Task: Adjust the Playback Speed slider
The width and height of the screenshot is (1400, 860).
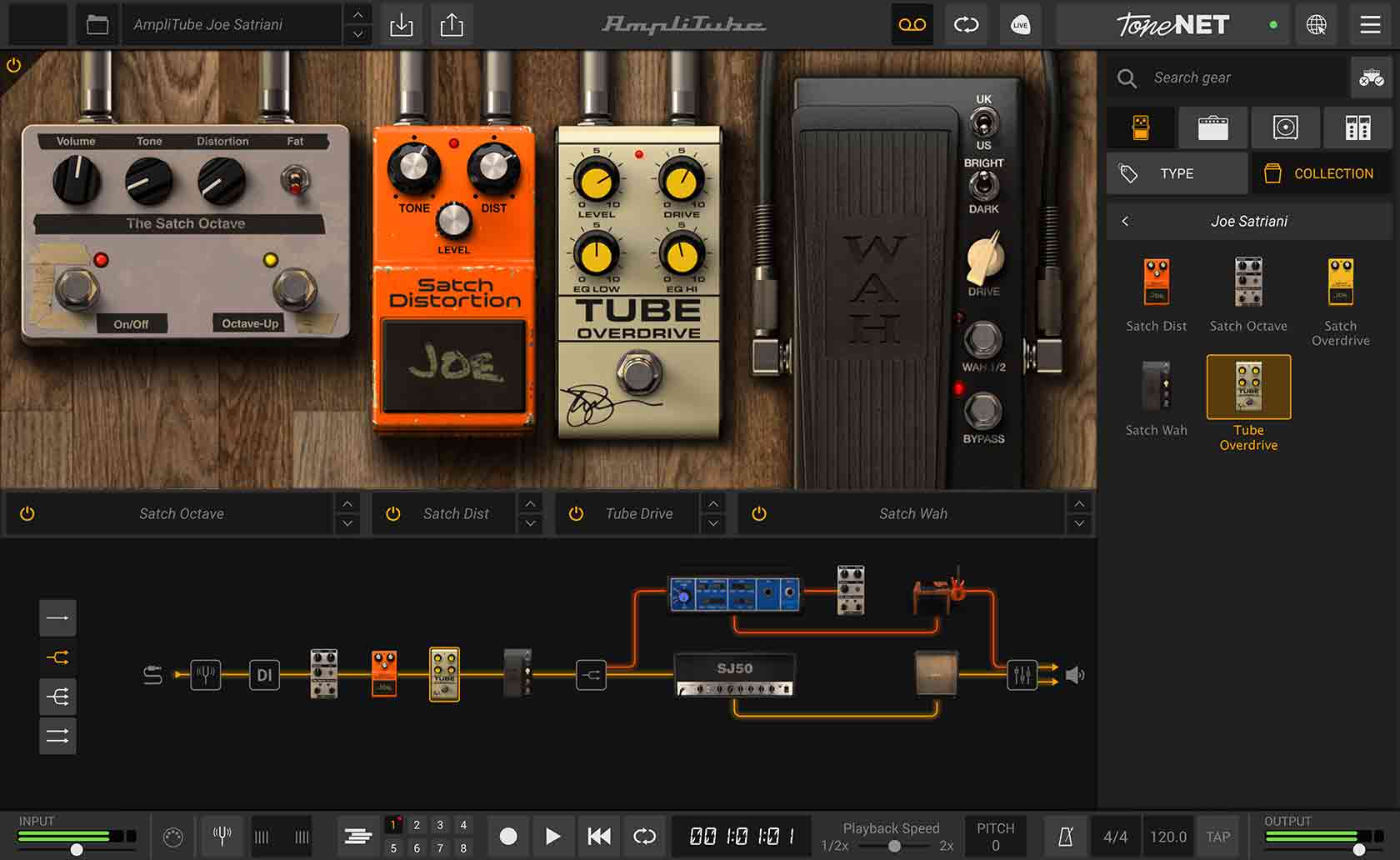Action: tap(894, 846)
